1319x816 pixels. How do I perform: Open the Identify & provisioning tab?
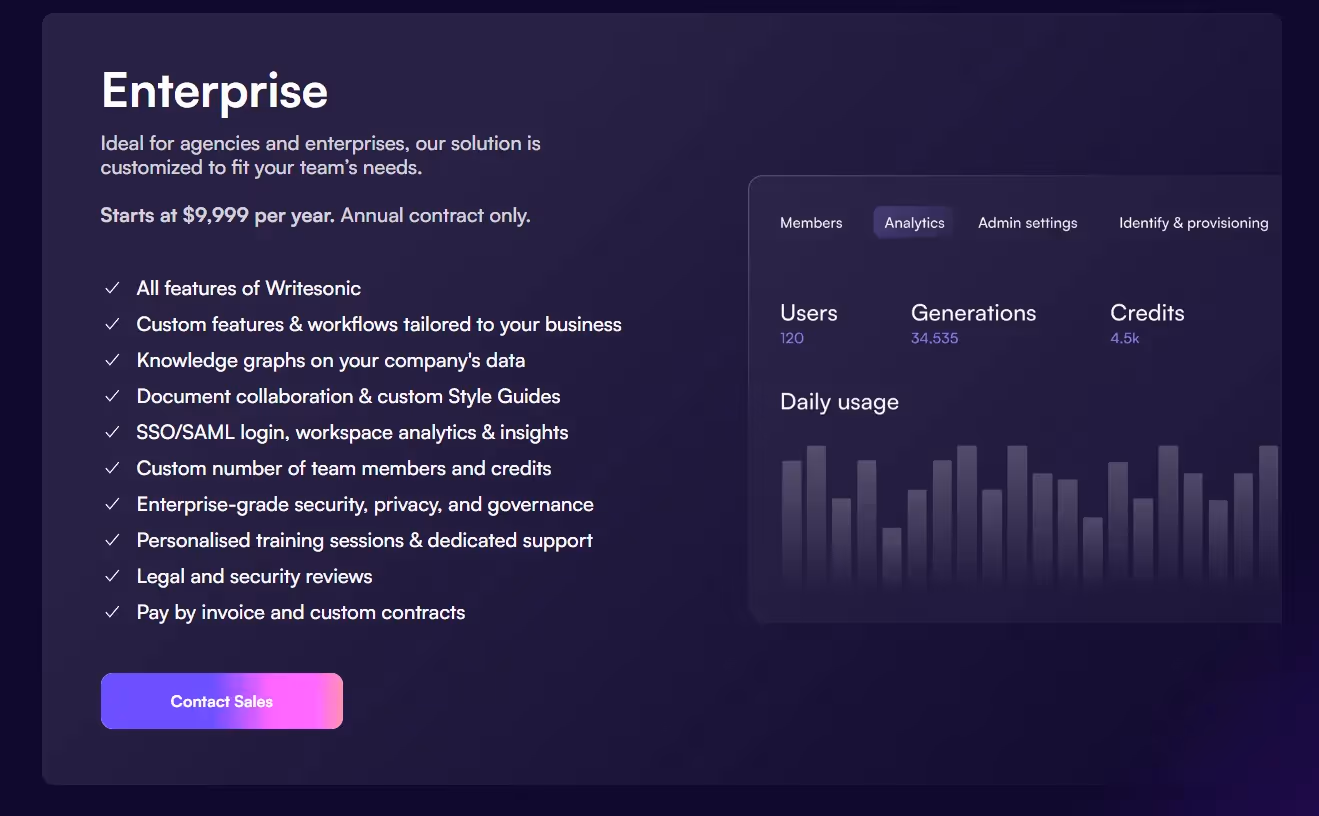click(1194, 223)
